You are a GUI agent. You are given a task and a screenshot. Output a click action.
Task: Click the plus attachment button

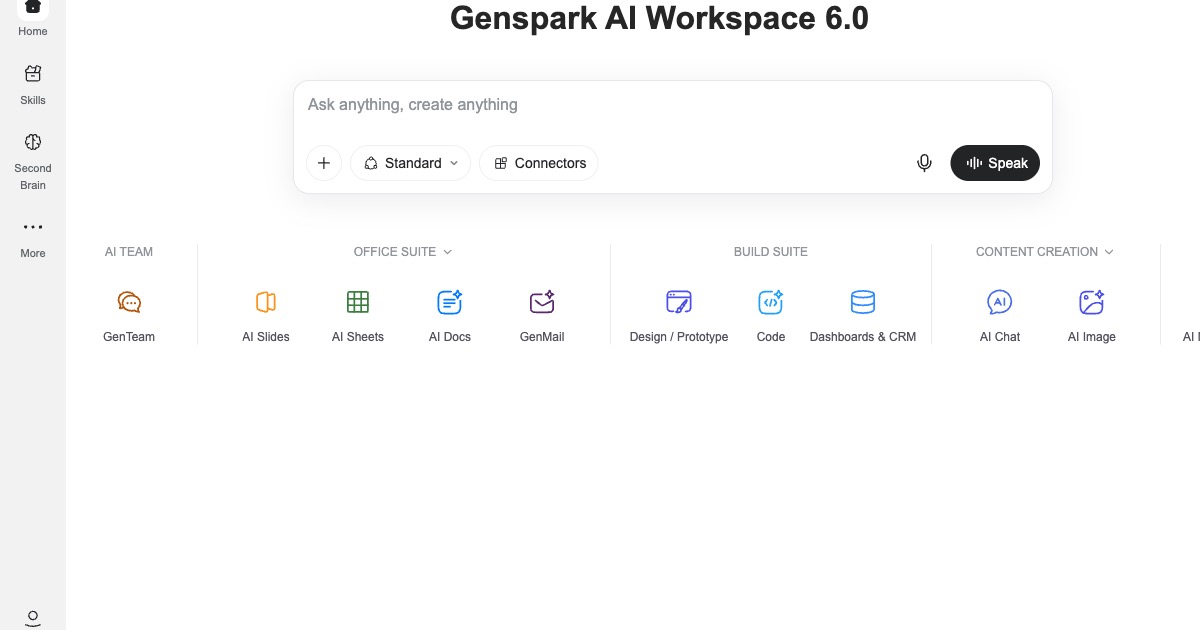click(324, 163)
